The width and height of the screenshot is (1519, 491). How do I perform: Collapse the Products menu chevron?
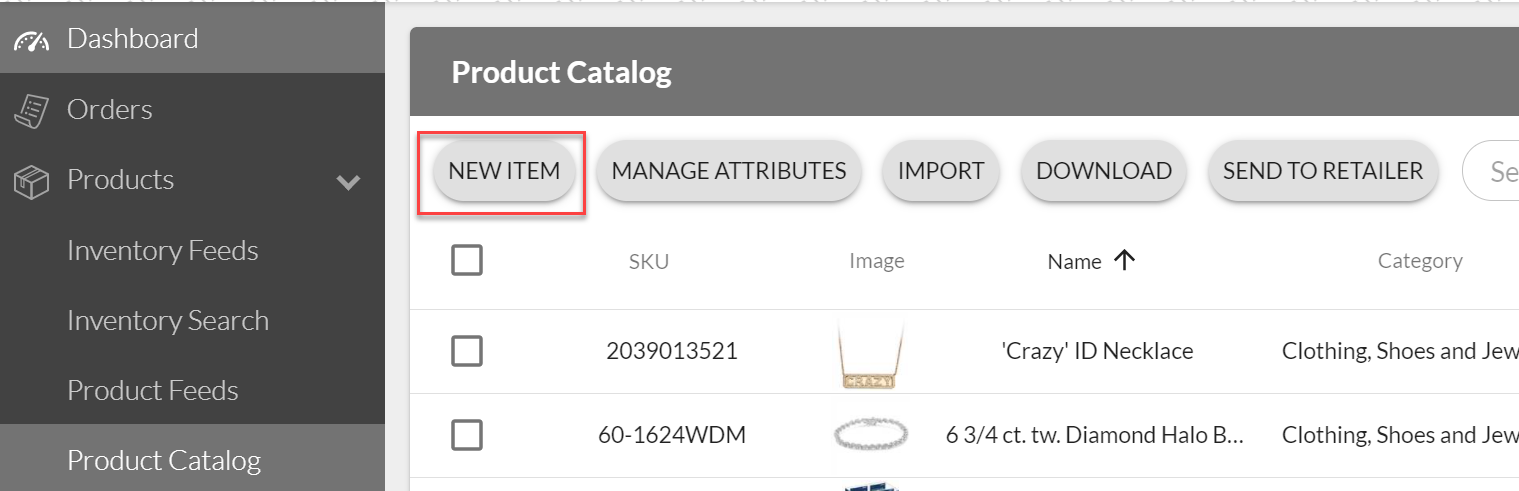[x=348, y=182]
